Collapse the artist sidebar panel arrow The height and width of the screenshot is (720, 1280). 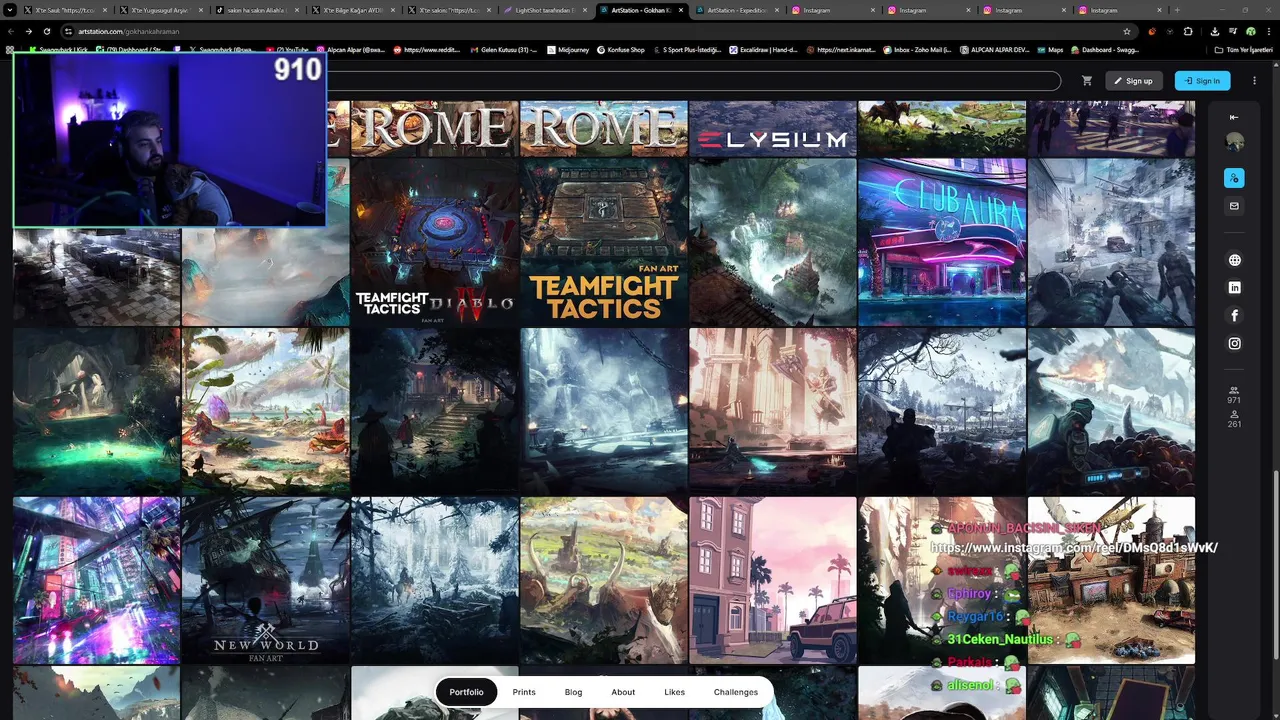(1234, 117)
